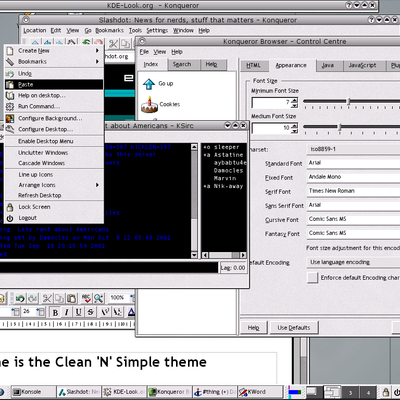Open the File menu in Control Centre
This screenshot has width=400, height=400.
[x=144, y=52]
